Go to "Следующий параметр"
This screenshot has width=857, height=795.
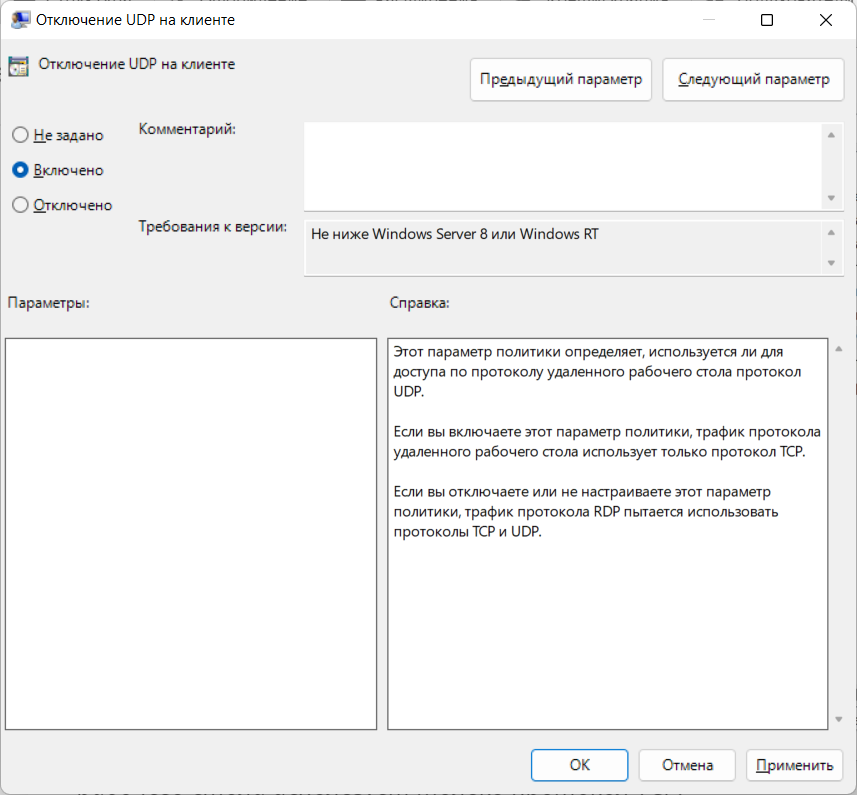[x=753, y=80]
